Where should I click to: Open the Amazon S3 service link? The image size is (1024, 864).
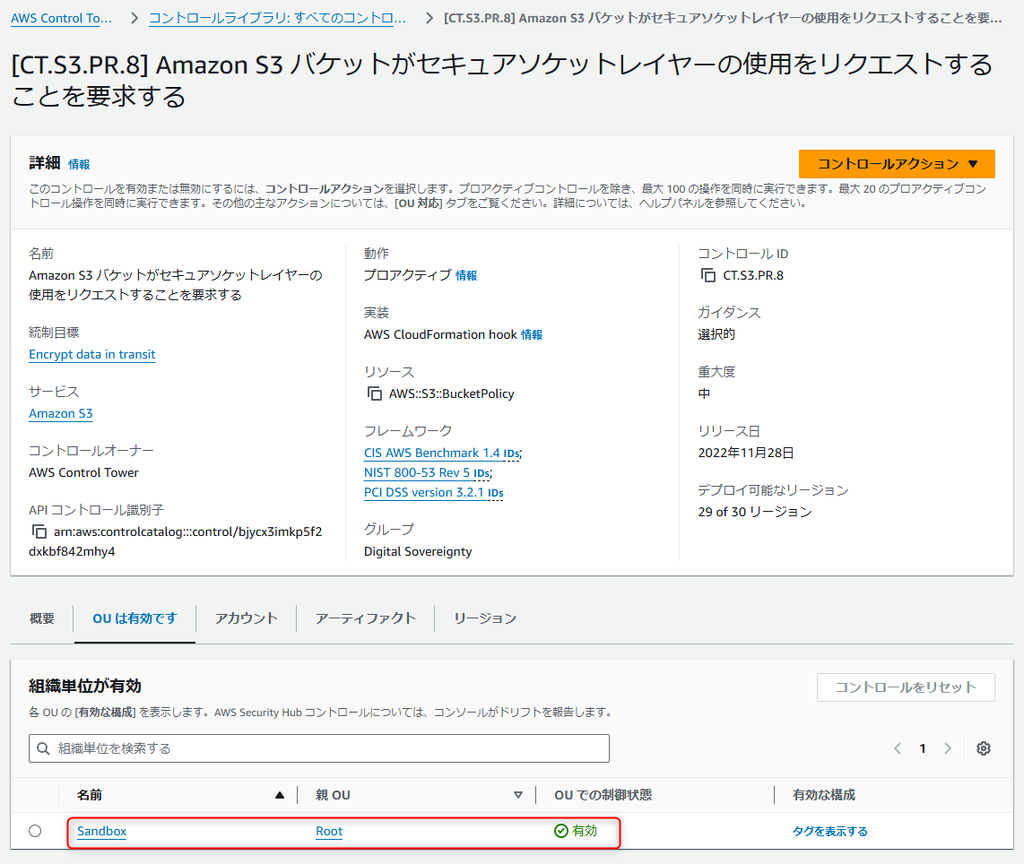[x=61, y=413]
